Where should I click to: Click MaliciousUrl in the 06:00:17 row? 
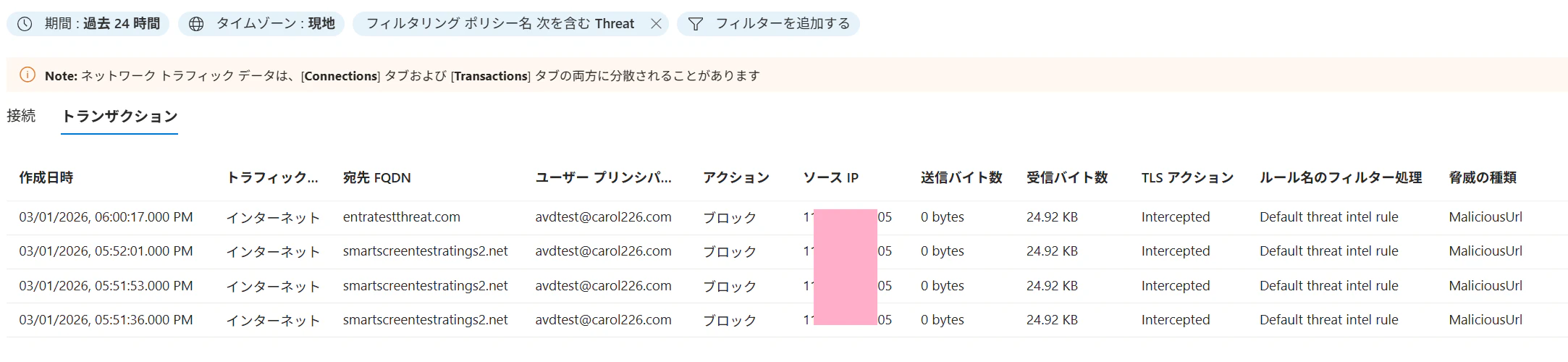pyautogui.click(x=1485, y=217)
